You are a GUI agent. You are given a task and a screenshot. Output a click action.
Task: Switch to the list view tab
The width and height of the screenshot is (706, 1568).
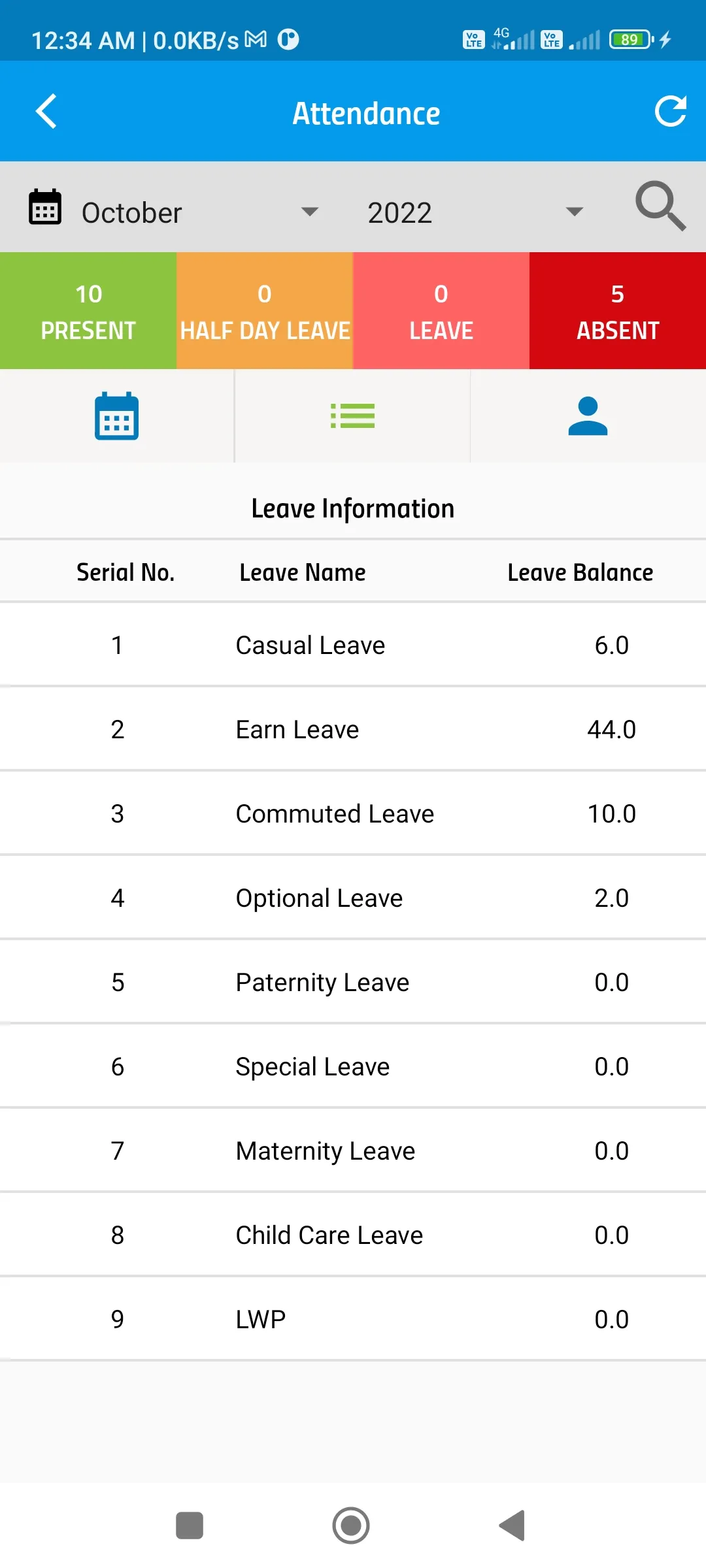[352, 416]
